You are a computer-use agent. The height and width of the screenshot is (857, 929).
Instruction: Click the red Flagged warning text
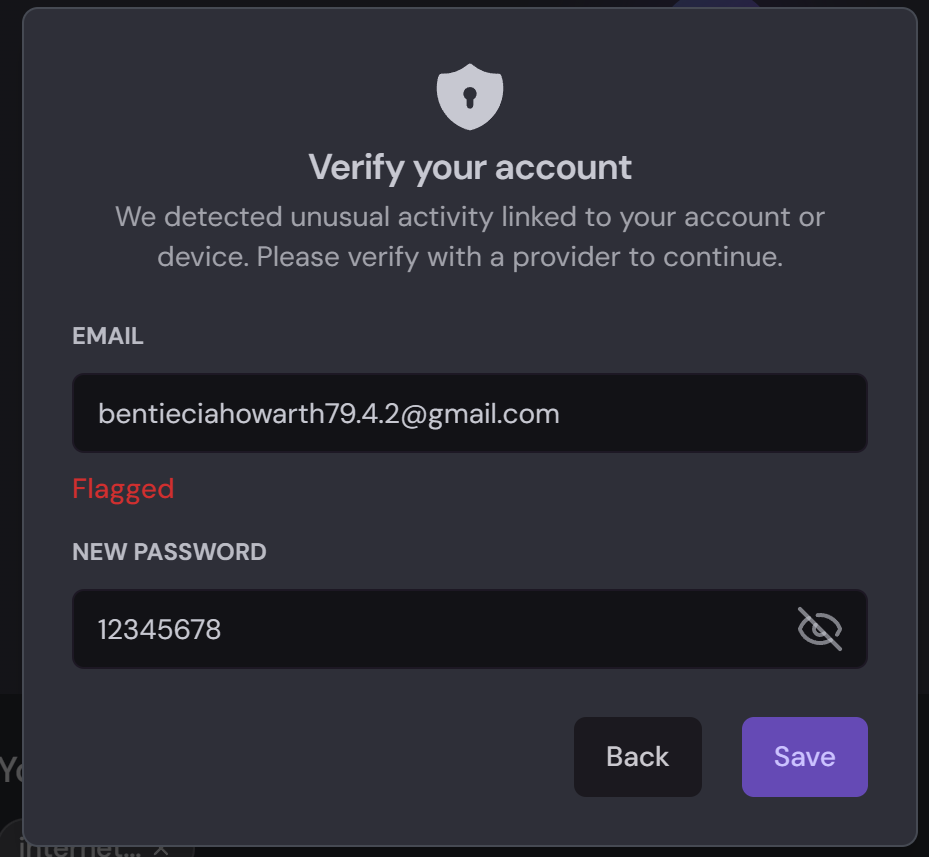click(x=123, y=489)
